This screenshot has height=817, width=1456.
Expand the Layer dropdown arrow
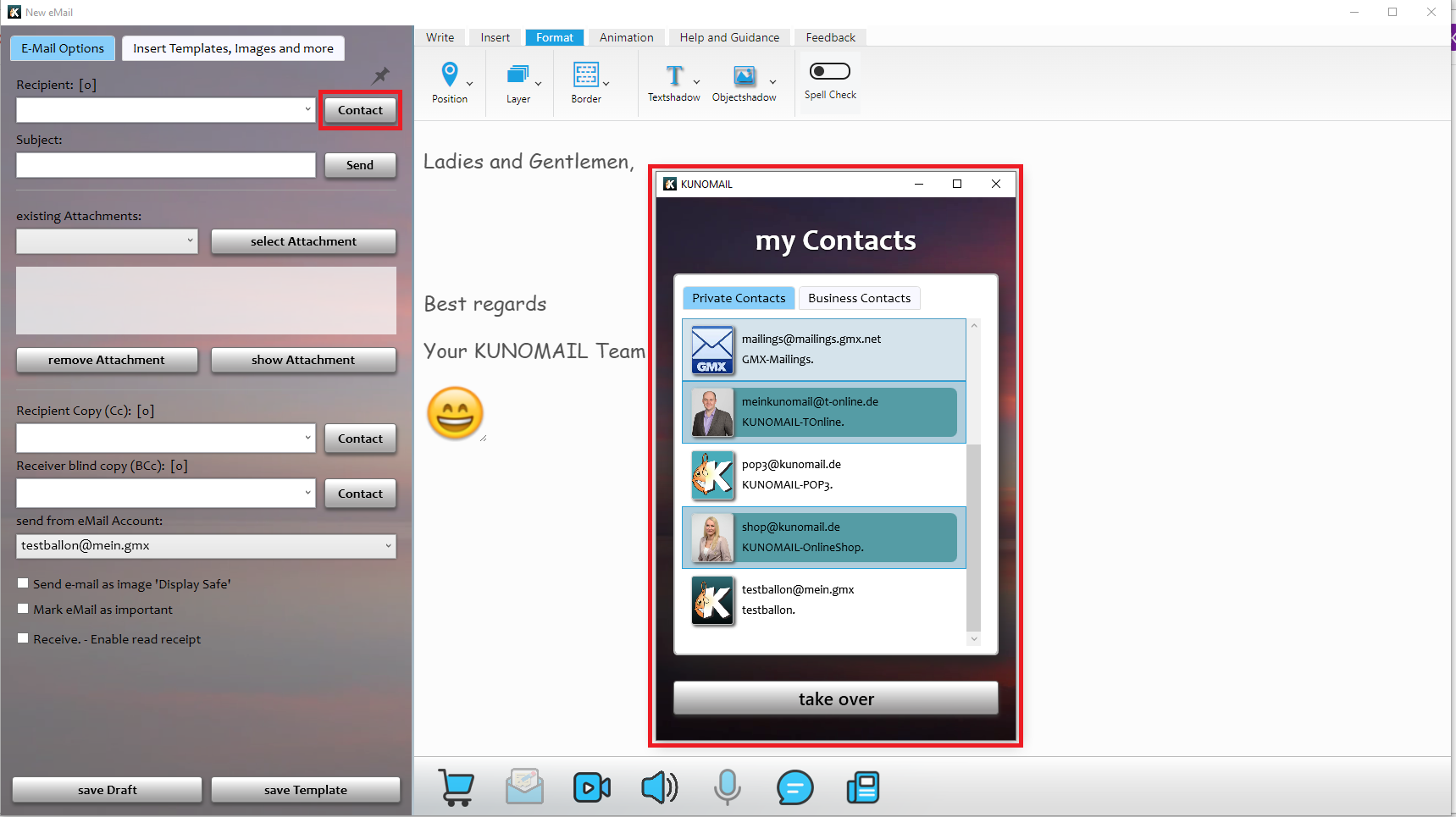pyautogui.click(x=538, y=84)
